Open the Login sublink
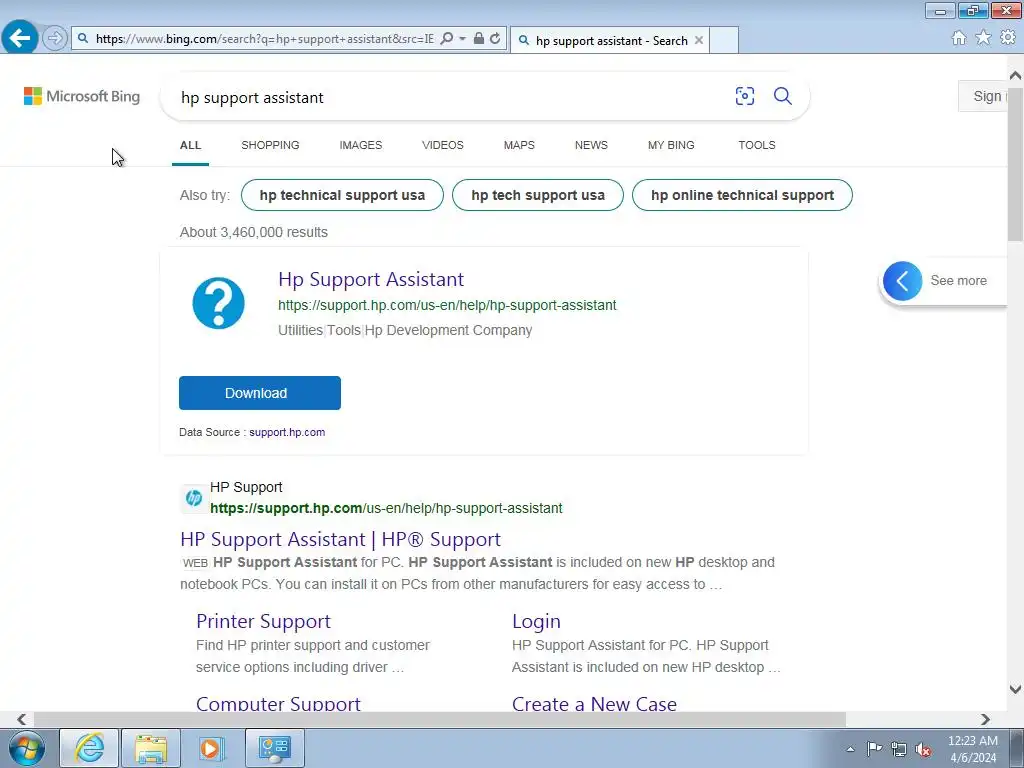1024x768 pixels. [536, 621]
